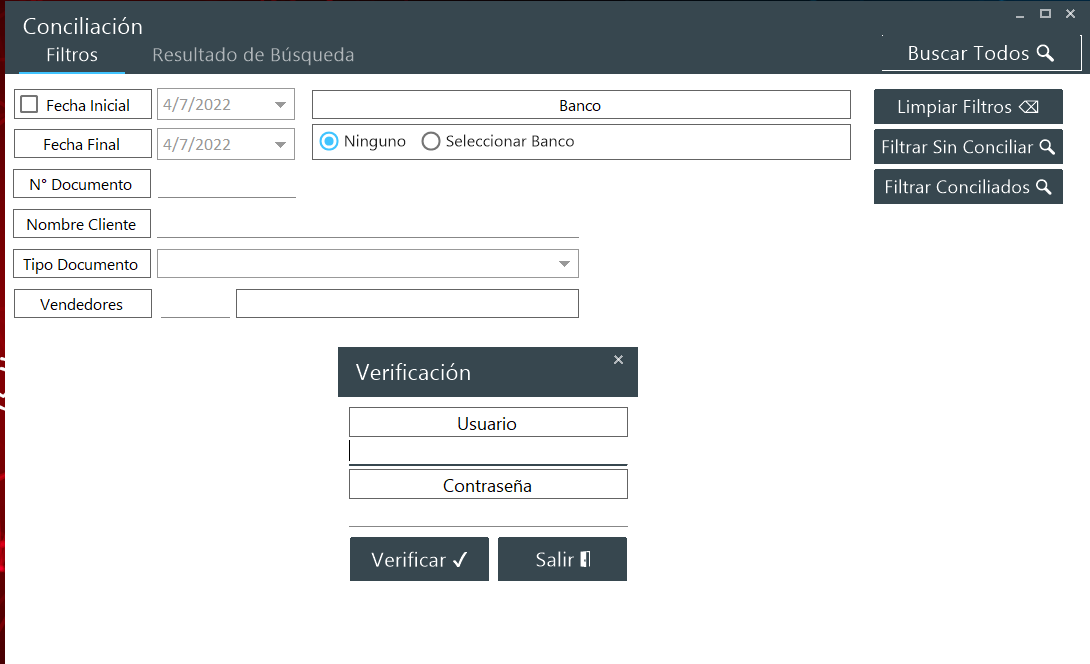1090x664 pixels.
Task: Open the Fecha Final date dropdown
Action: [281, 145]
